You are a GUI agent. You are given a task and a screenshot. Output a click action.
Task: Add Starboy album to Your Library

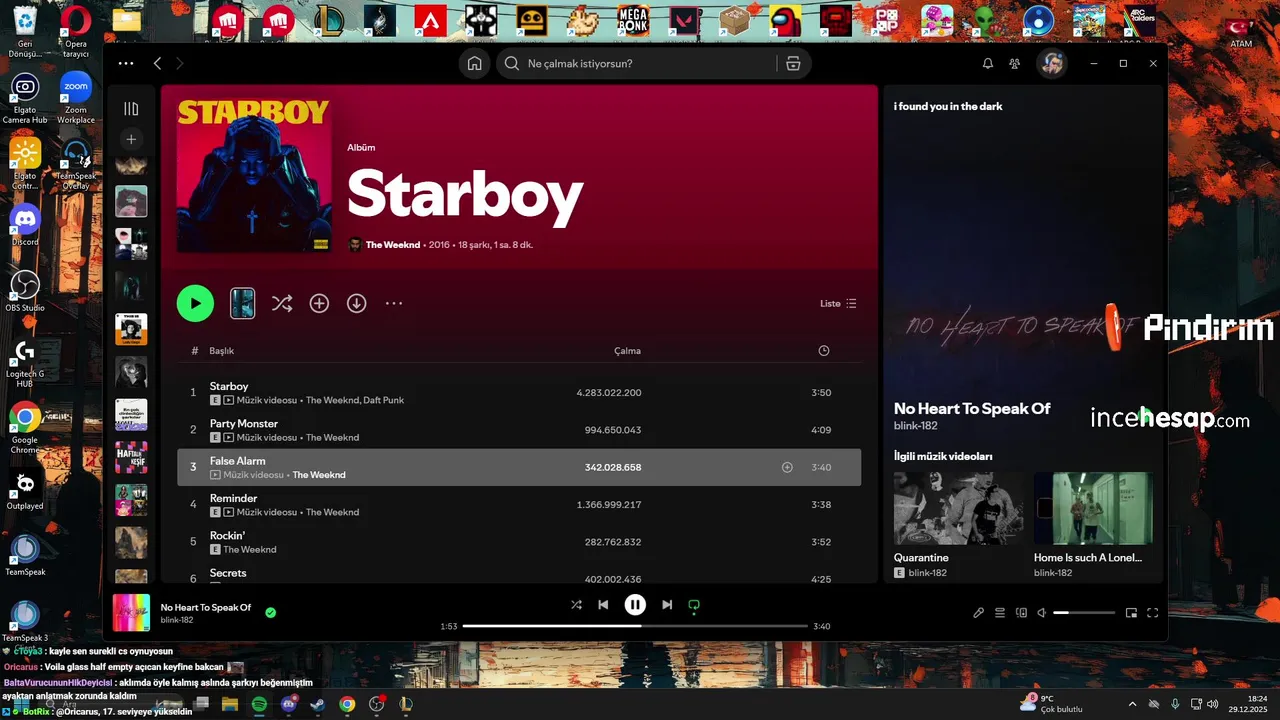319,303
